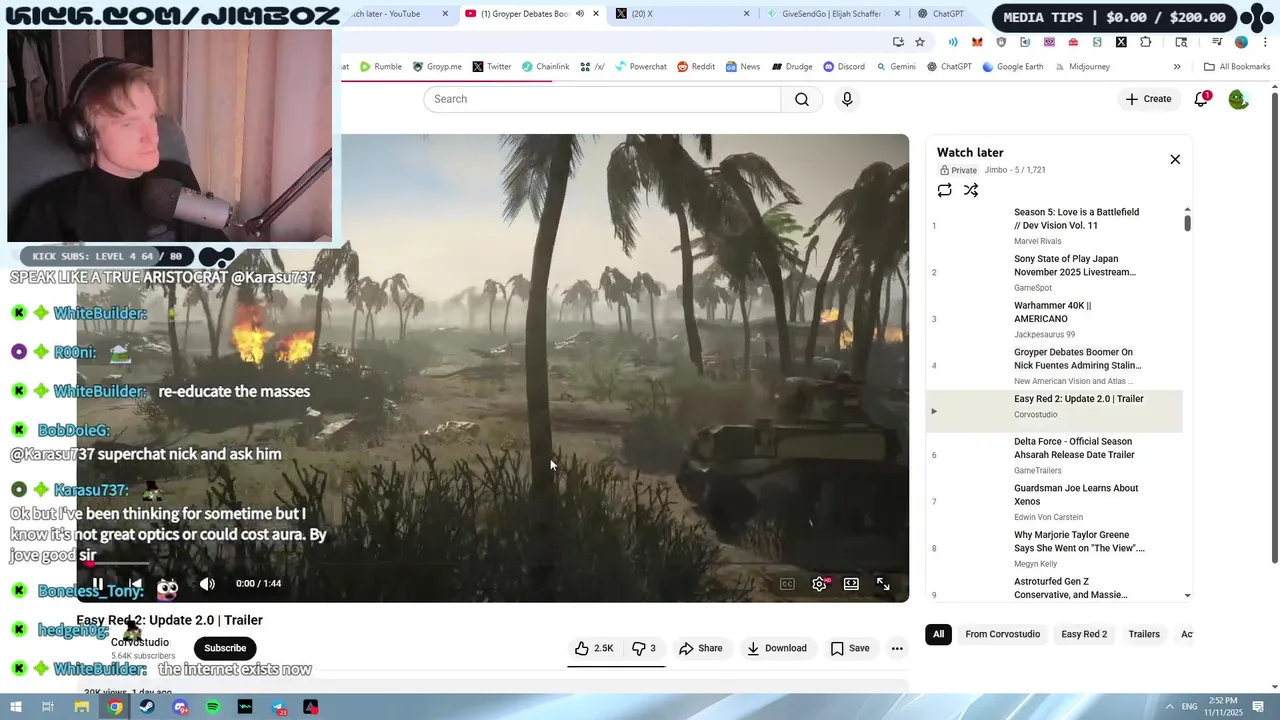Close the Groyper Debates browser tab
The height and width of the screenshot is (720, 1280).
coord(596,14)
